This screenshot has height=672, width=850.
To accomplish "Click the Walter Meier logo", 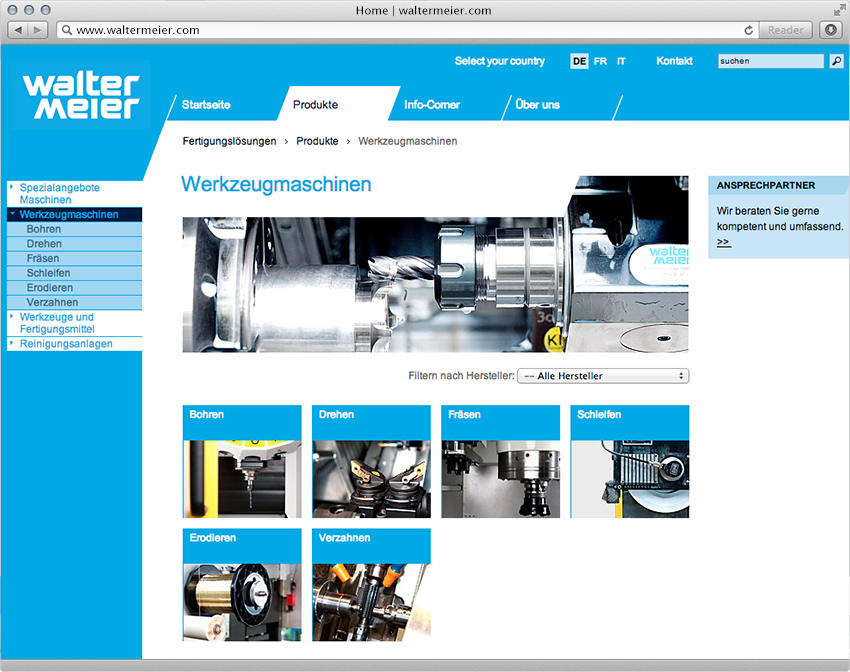I will click(x=81, y=95).
